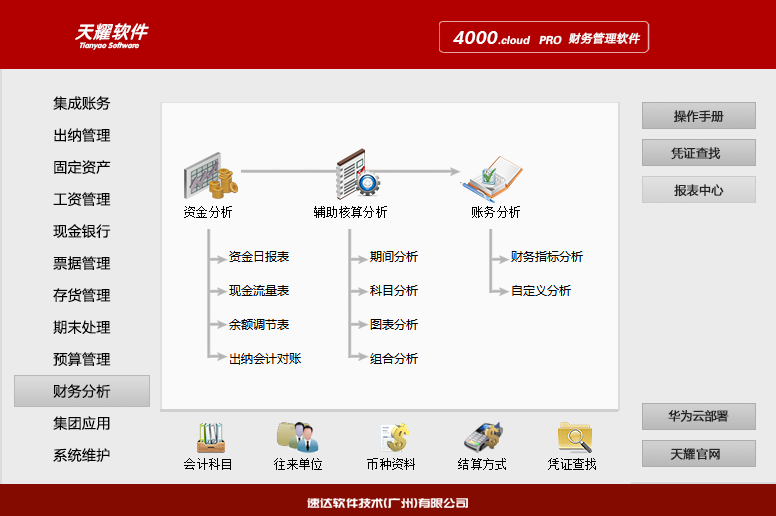Click the 天耀软件 logo
This screenshot has width=776, height=516.
tap(112, 36)
